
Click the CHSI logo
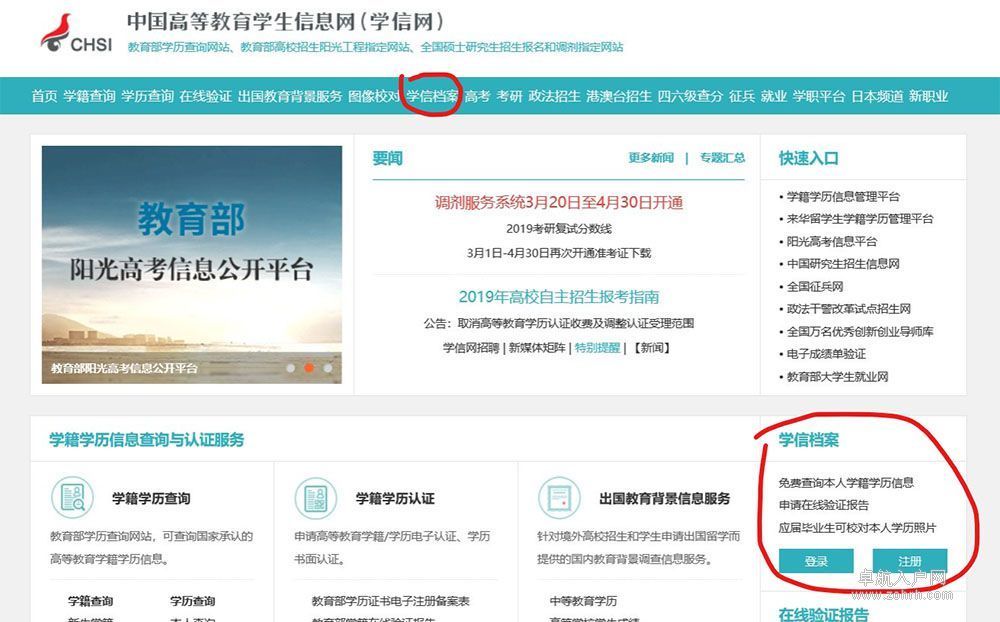click(x=77, y=34)
